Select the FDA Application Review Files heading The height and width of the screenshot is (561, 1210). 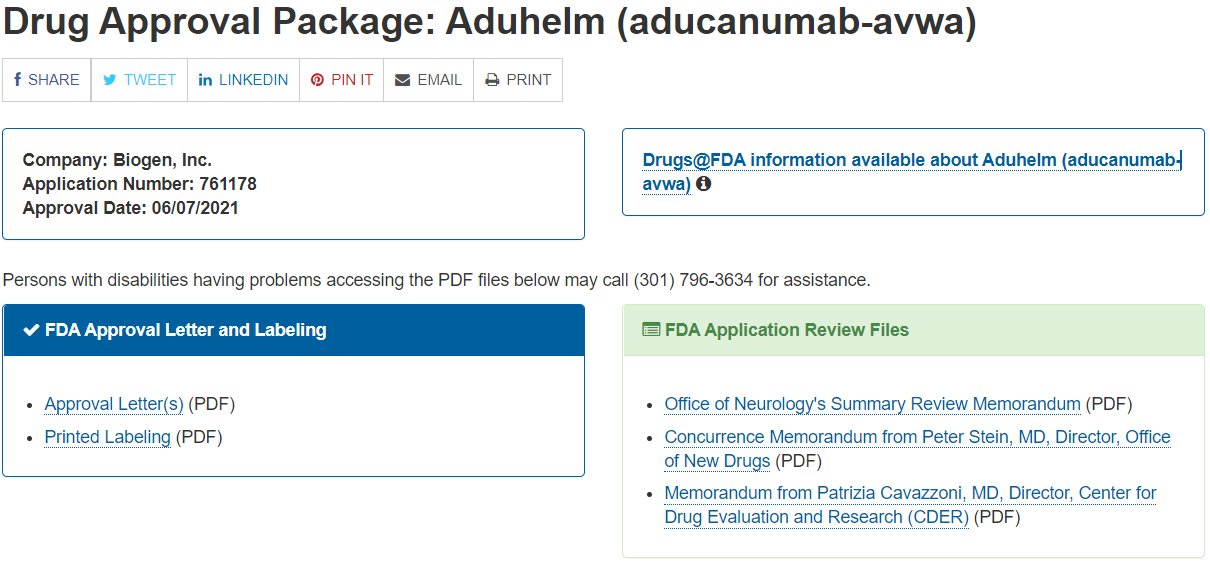[x=787, y=330]
